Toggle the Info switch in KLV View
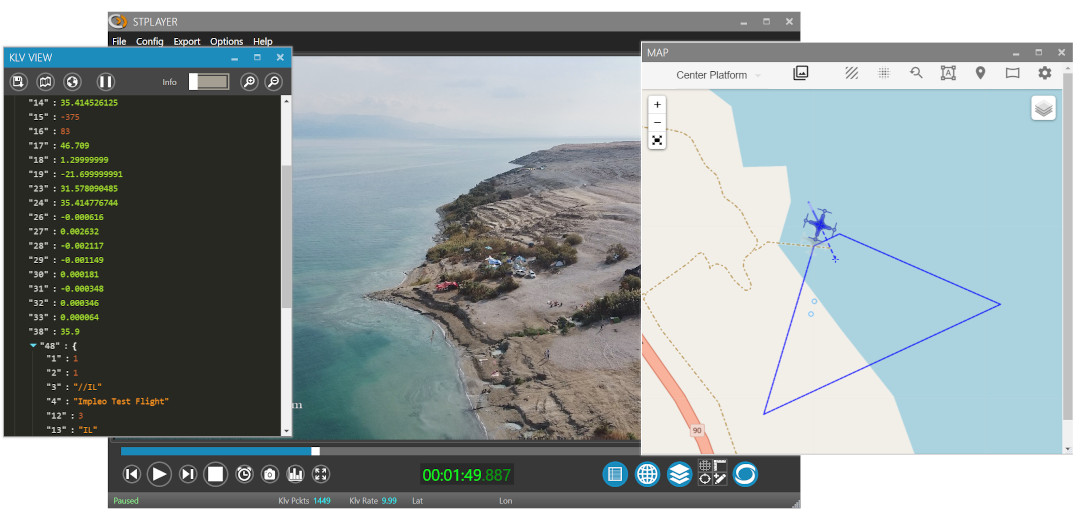Viewport: 1080px width, 512px height. tap(207, 82)
